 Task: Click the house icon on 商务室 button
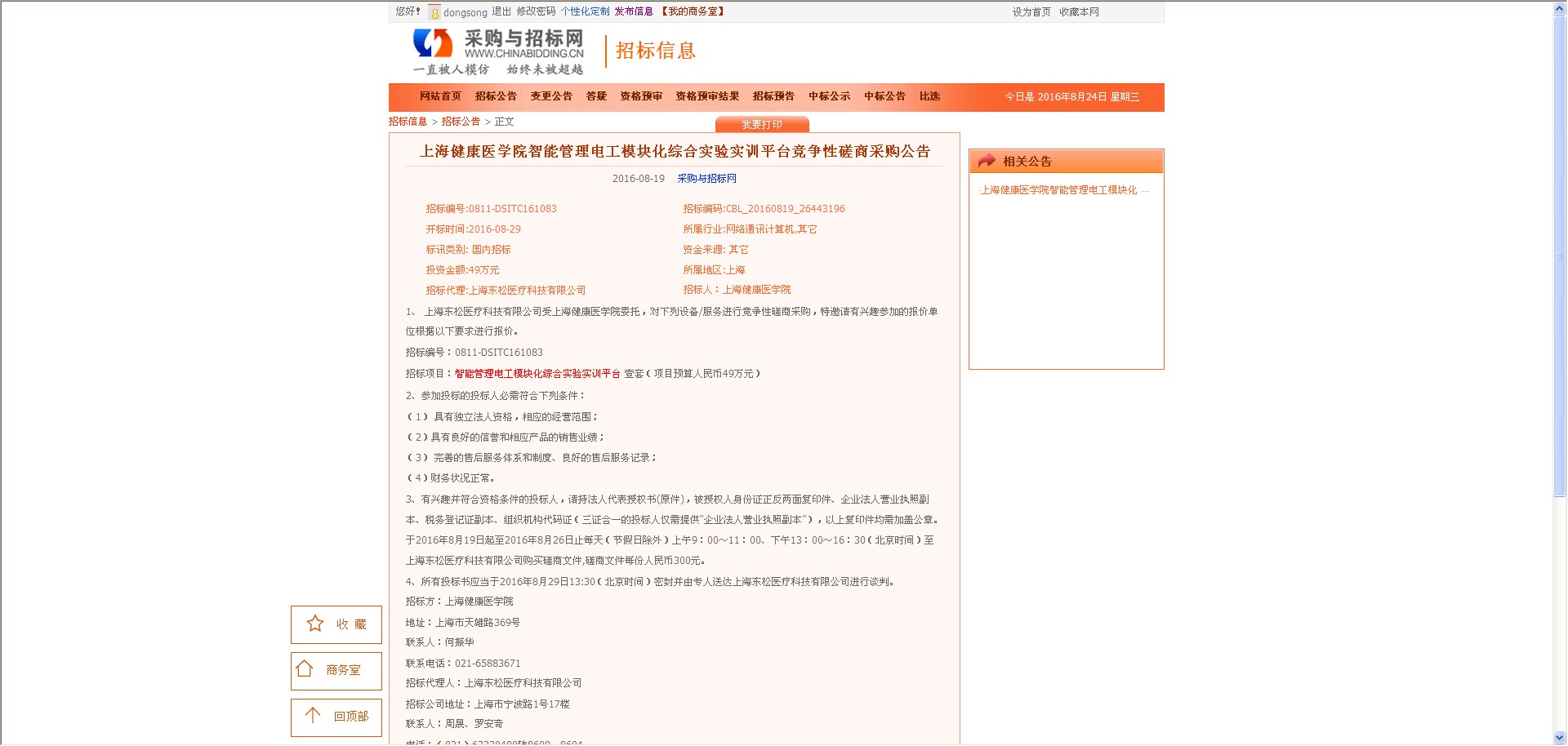point(305,669)
